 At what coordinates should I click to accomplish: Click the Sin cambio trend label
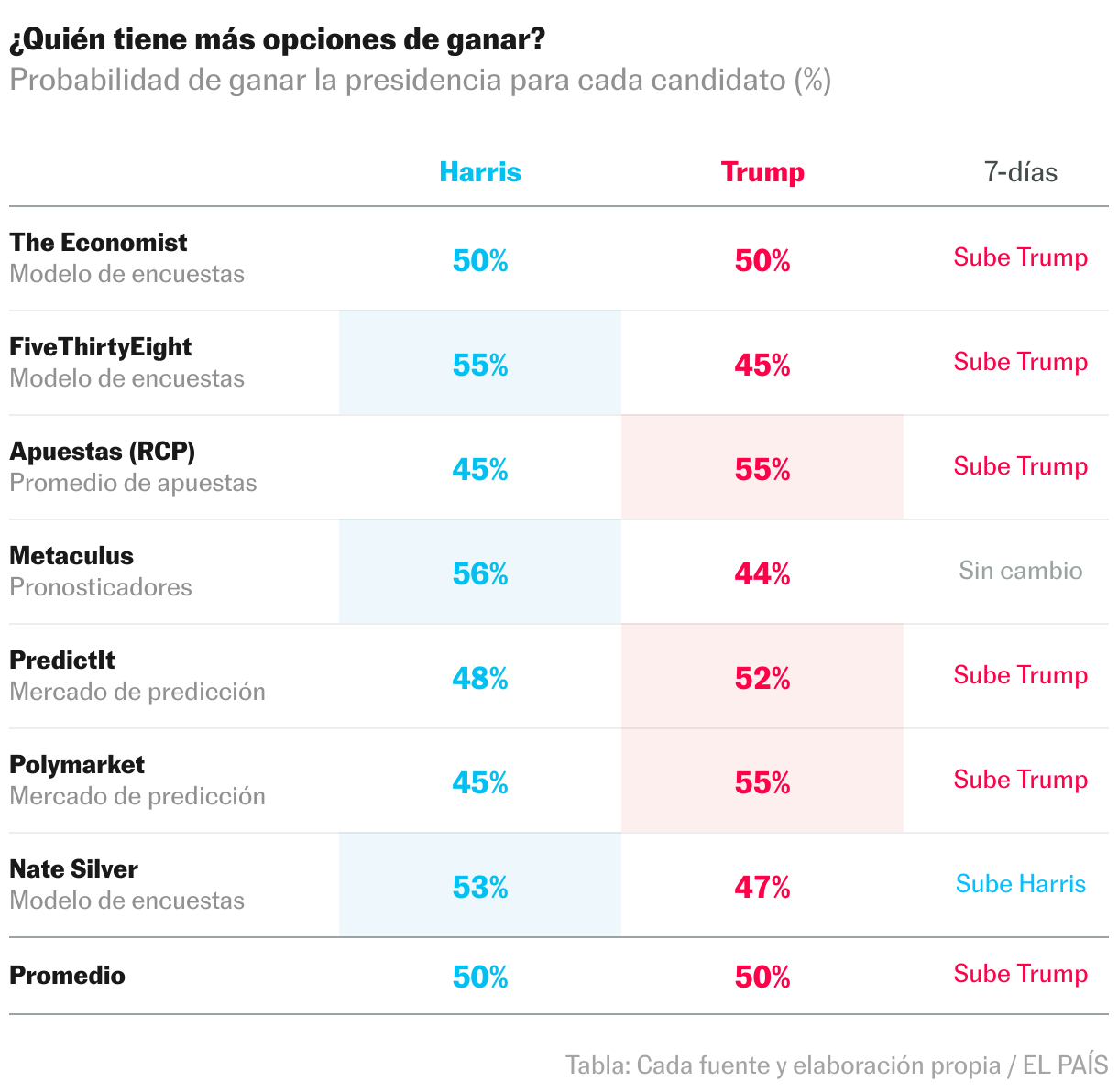[1020, 571]
